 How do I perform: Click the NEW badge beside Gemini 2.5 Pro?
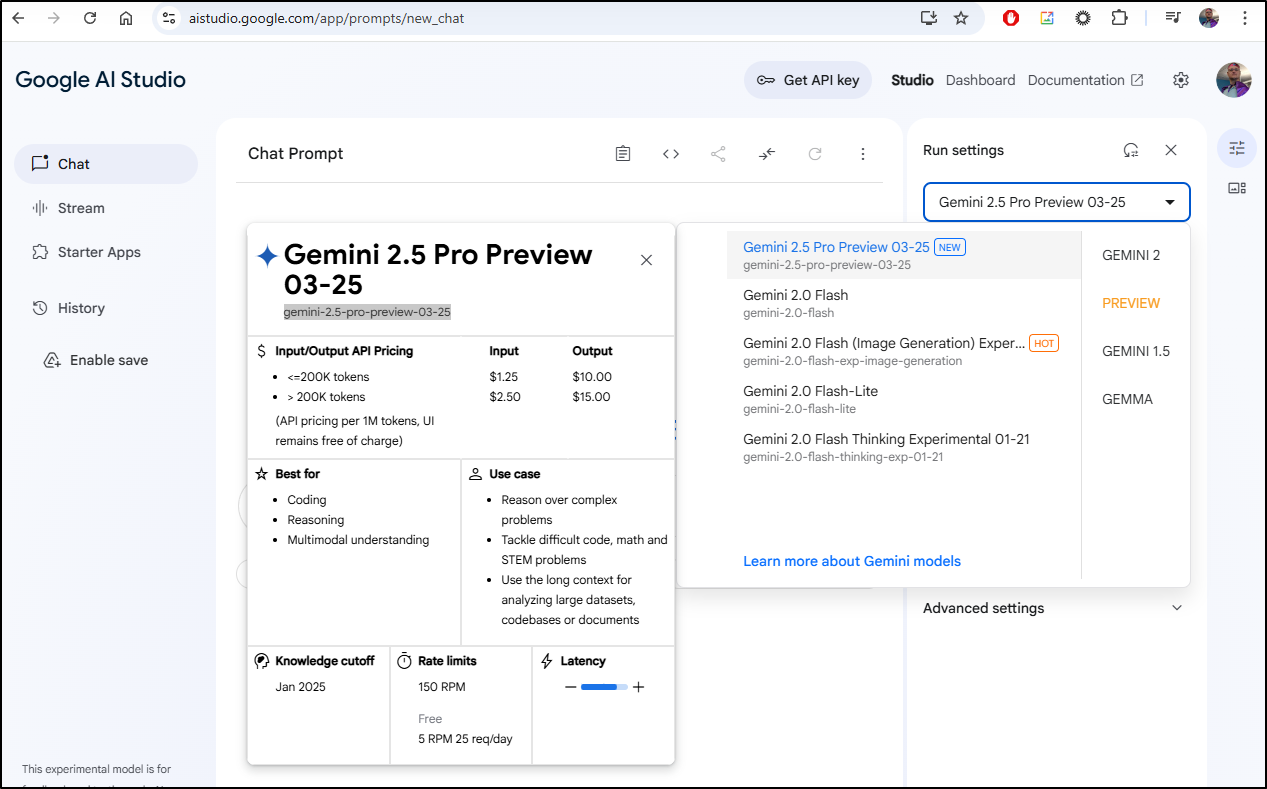pyautogui.click(x=950, y=247)
